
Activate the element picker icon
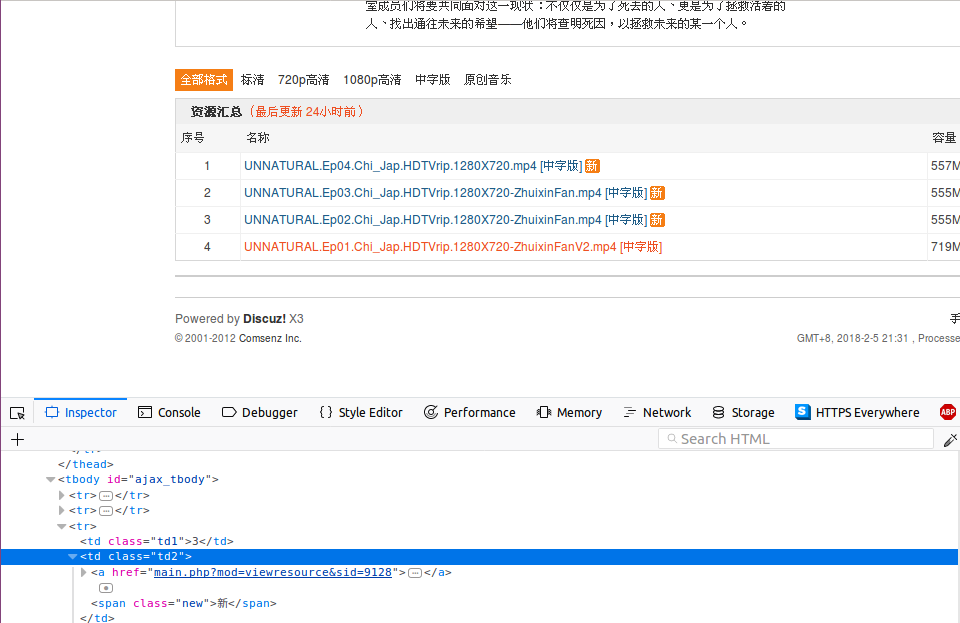click(17, 413)
